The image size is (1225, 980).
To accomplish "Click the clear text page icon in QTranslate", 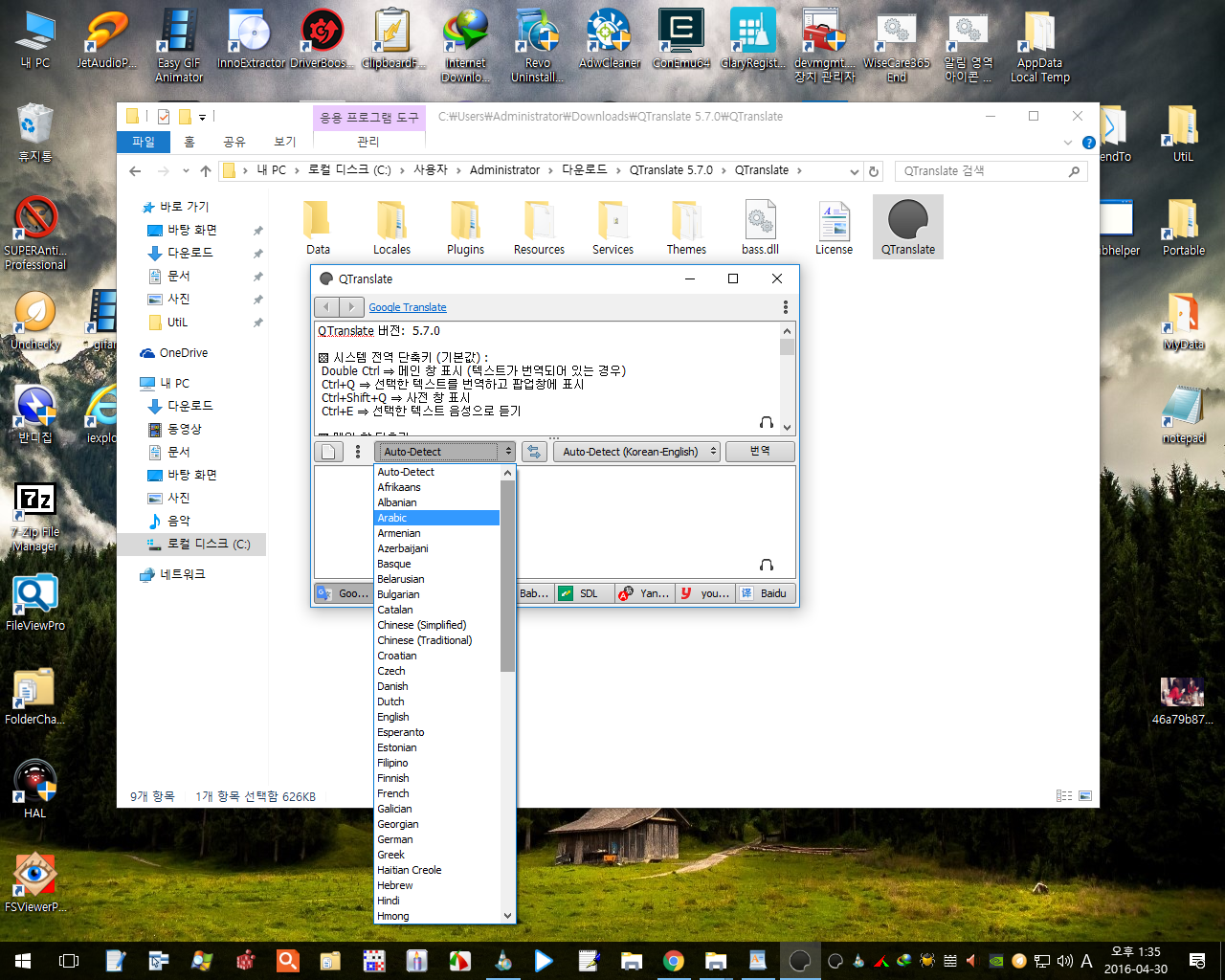I will point(328,452).
